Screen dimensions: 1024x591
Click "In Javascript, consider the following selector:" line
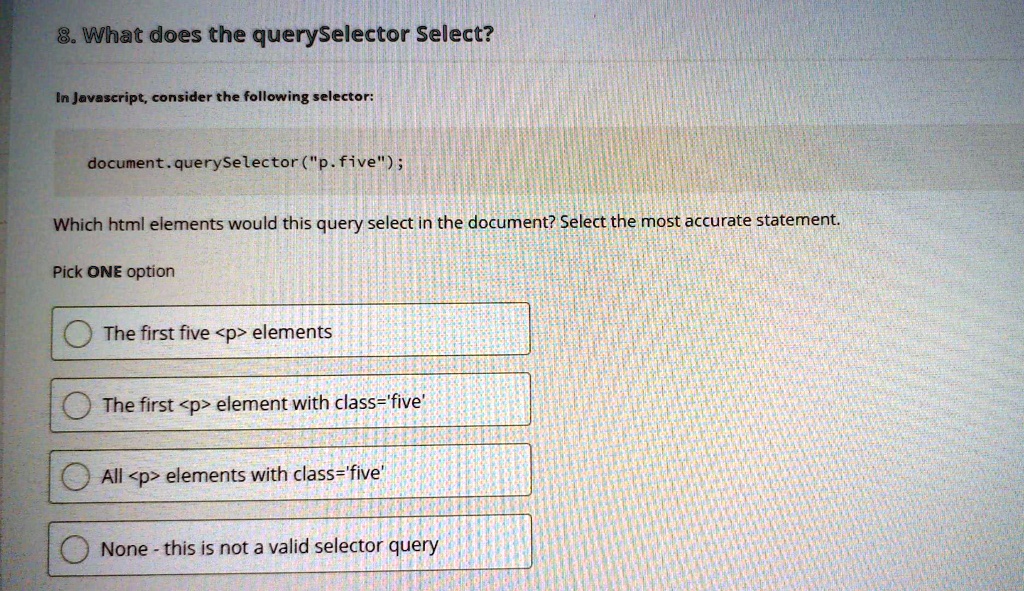click(213, 96)
